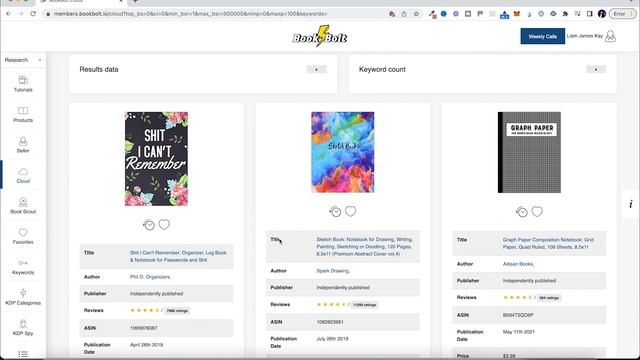This screenshot has height=360, width=640.
Task: Click MetaMask fox extension icon
Action: [x=517, y=14]
